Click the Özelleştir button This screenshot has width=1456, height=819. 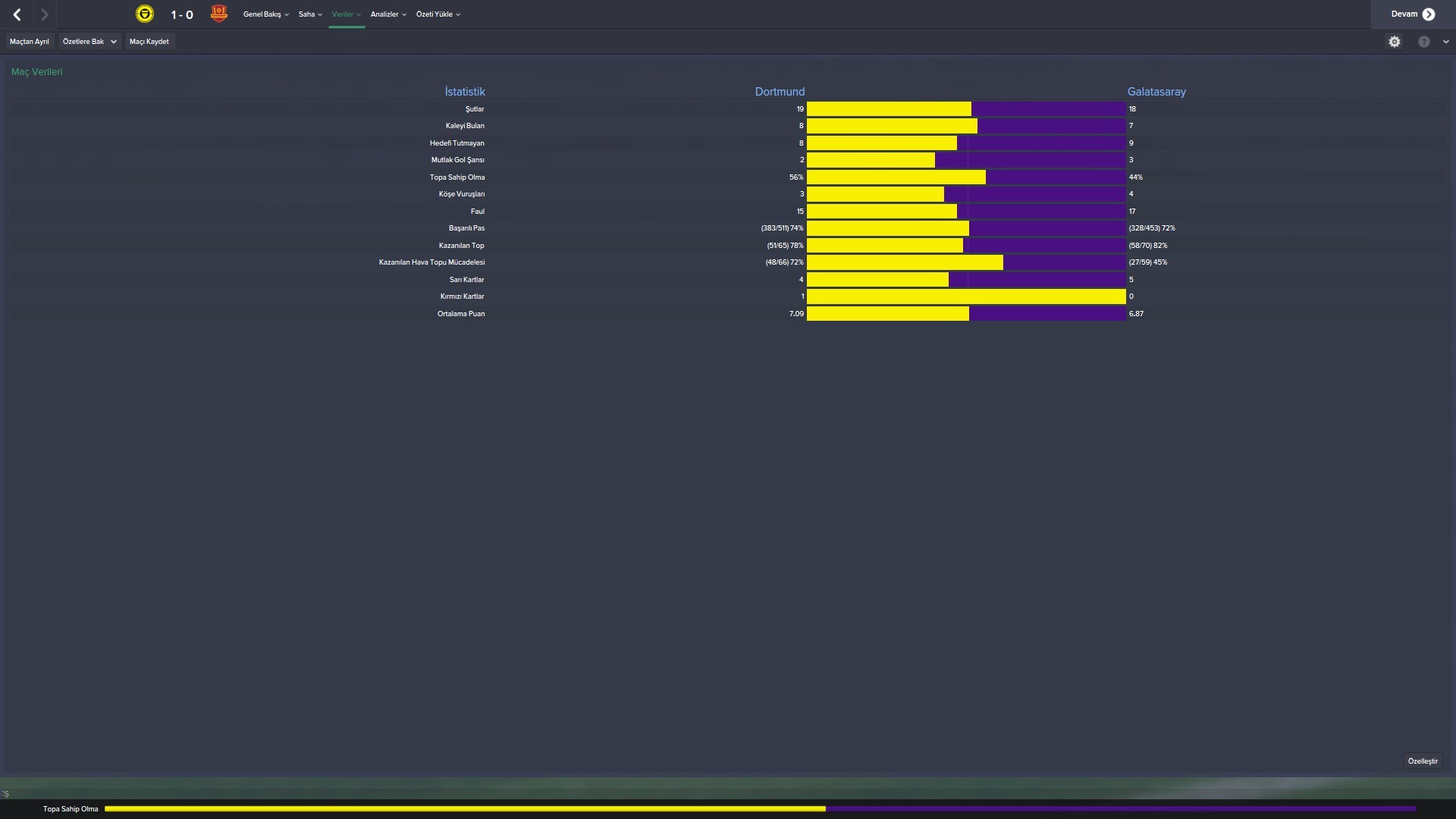(x=1423, y=761)
